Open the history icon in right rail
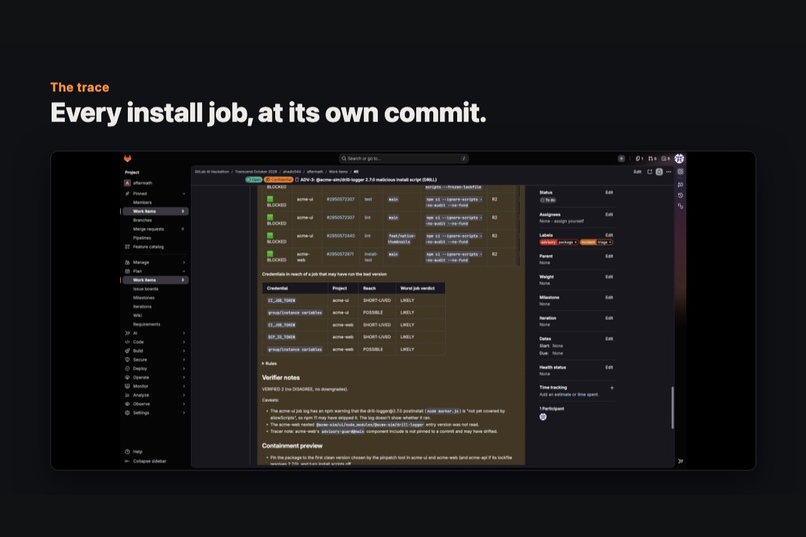The height and width of the screenshot is (537, 806). click(681, 195)
